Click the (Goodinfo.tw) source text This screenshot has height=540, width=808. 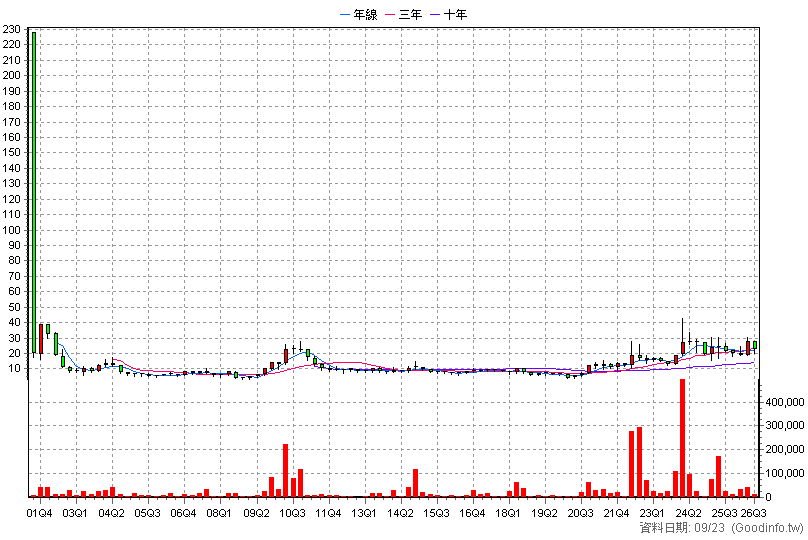point(767,528)
